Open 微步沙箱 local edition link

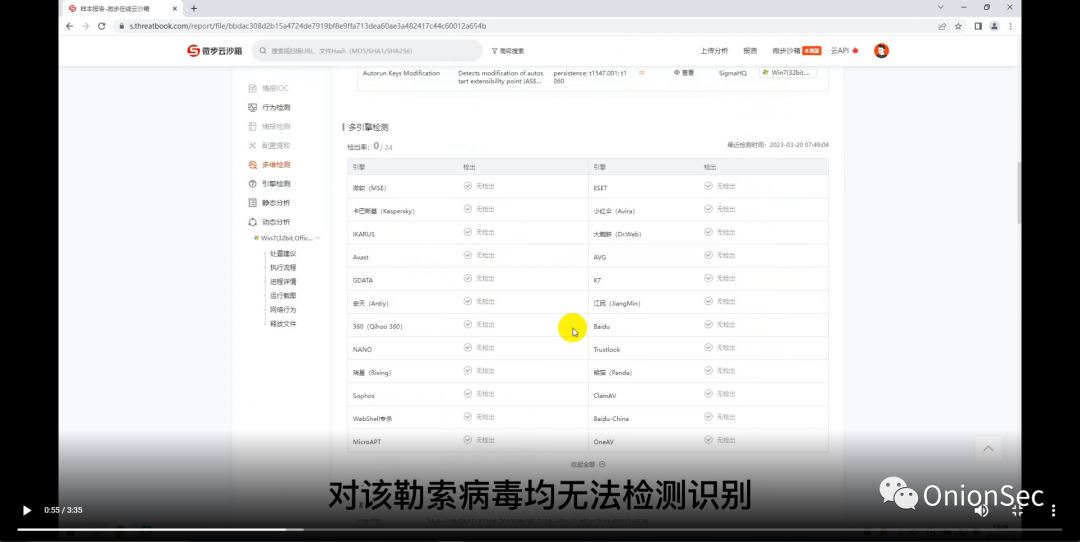coord(796,51)
